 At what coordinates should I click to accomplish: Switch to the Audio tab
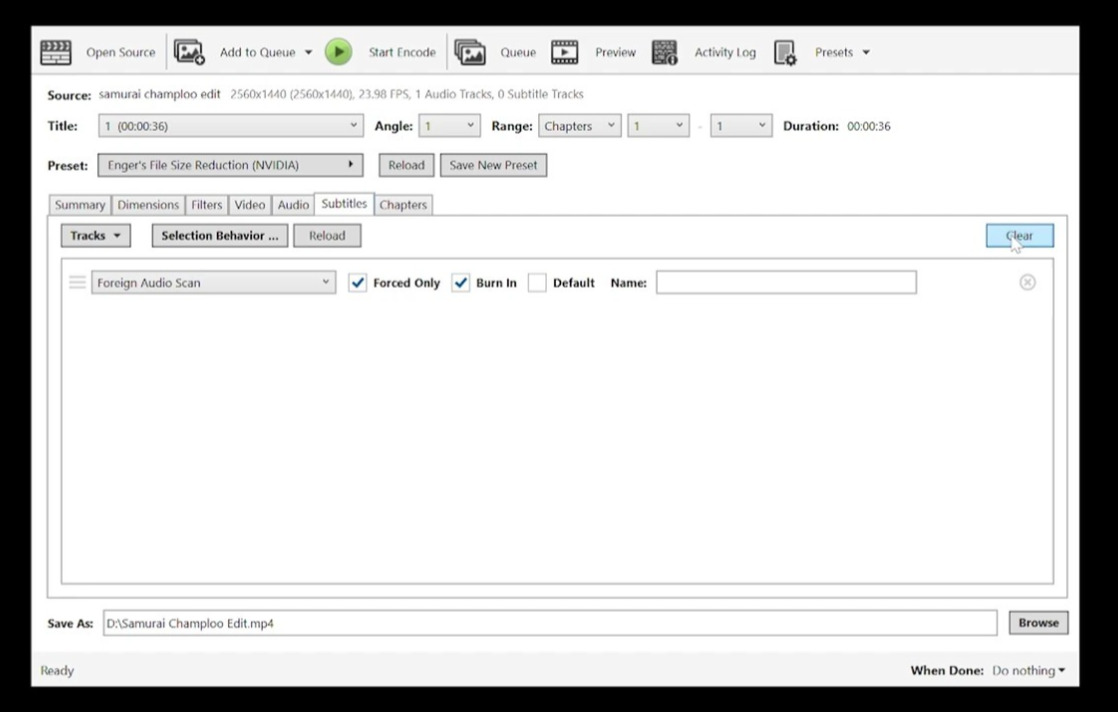(293, 205)
